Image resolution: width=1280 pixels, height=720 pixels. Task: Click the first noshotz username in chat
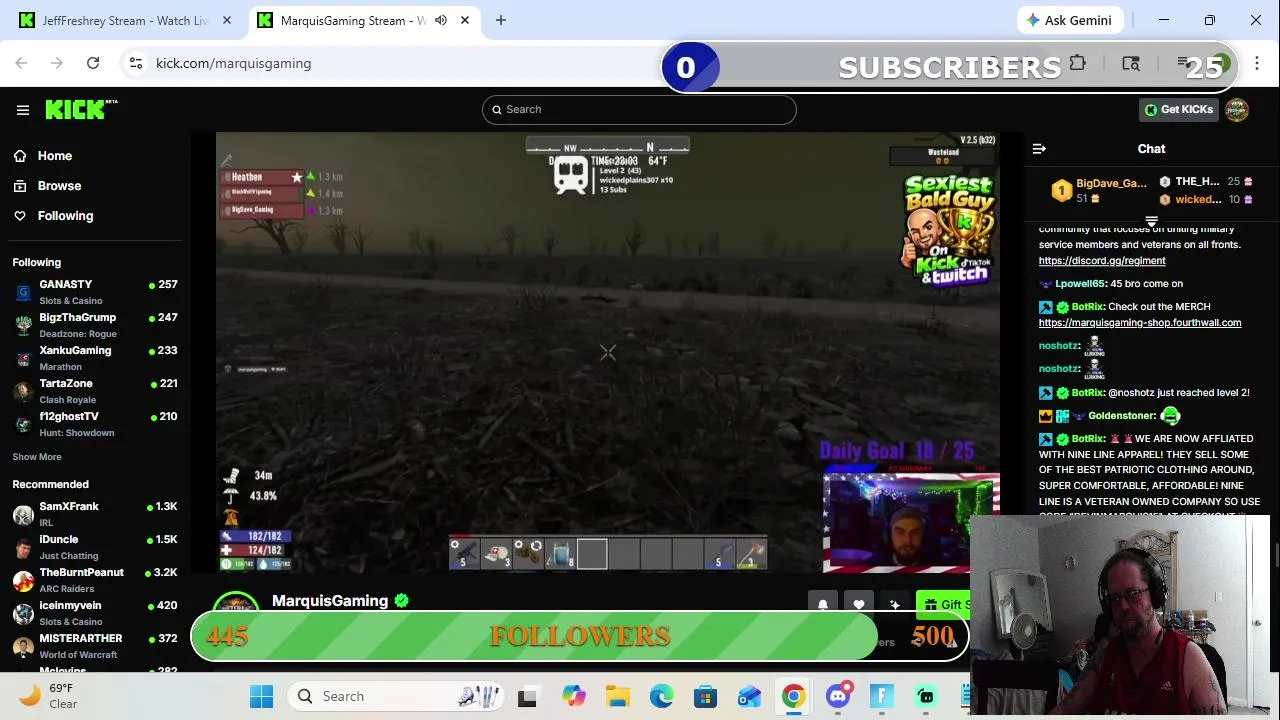coord(1059,346)
